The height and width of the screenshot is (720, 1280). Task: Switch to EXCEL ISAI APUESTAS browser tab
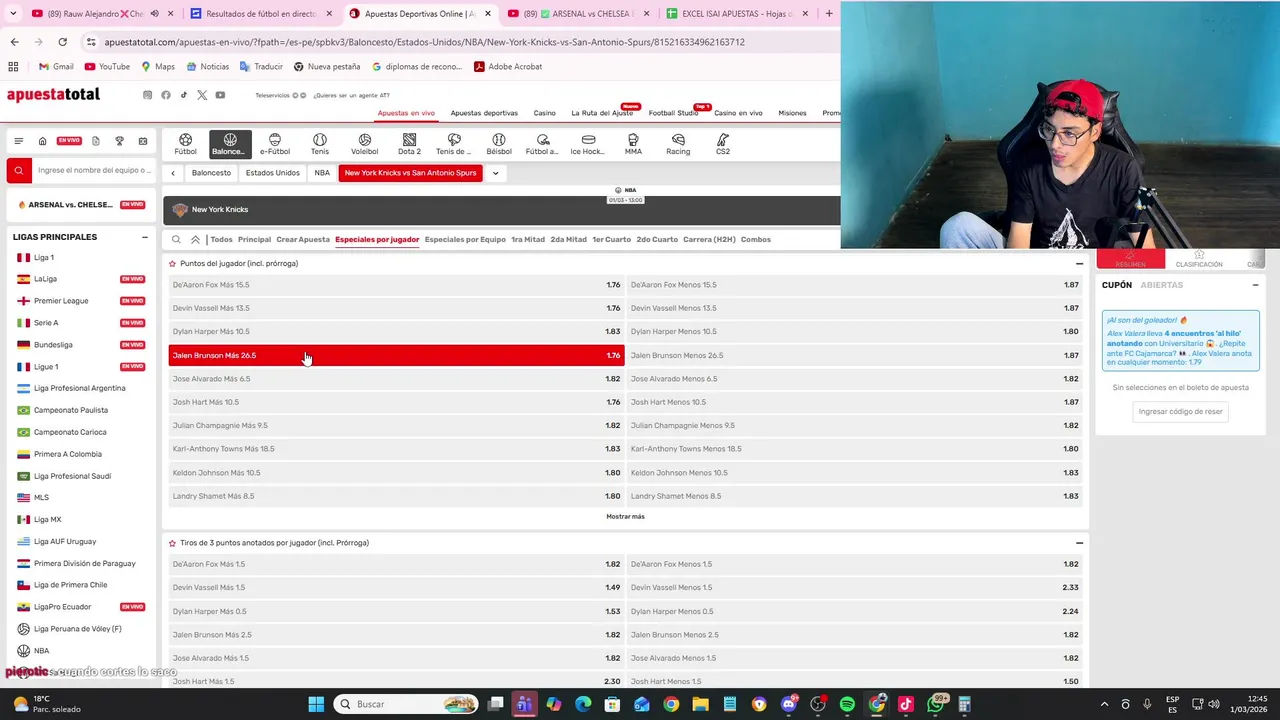[x=735, y=14]
